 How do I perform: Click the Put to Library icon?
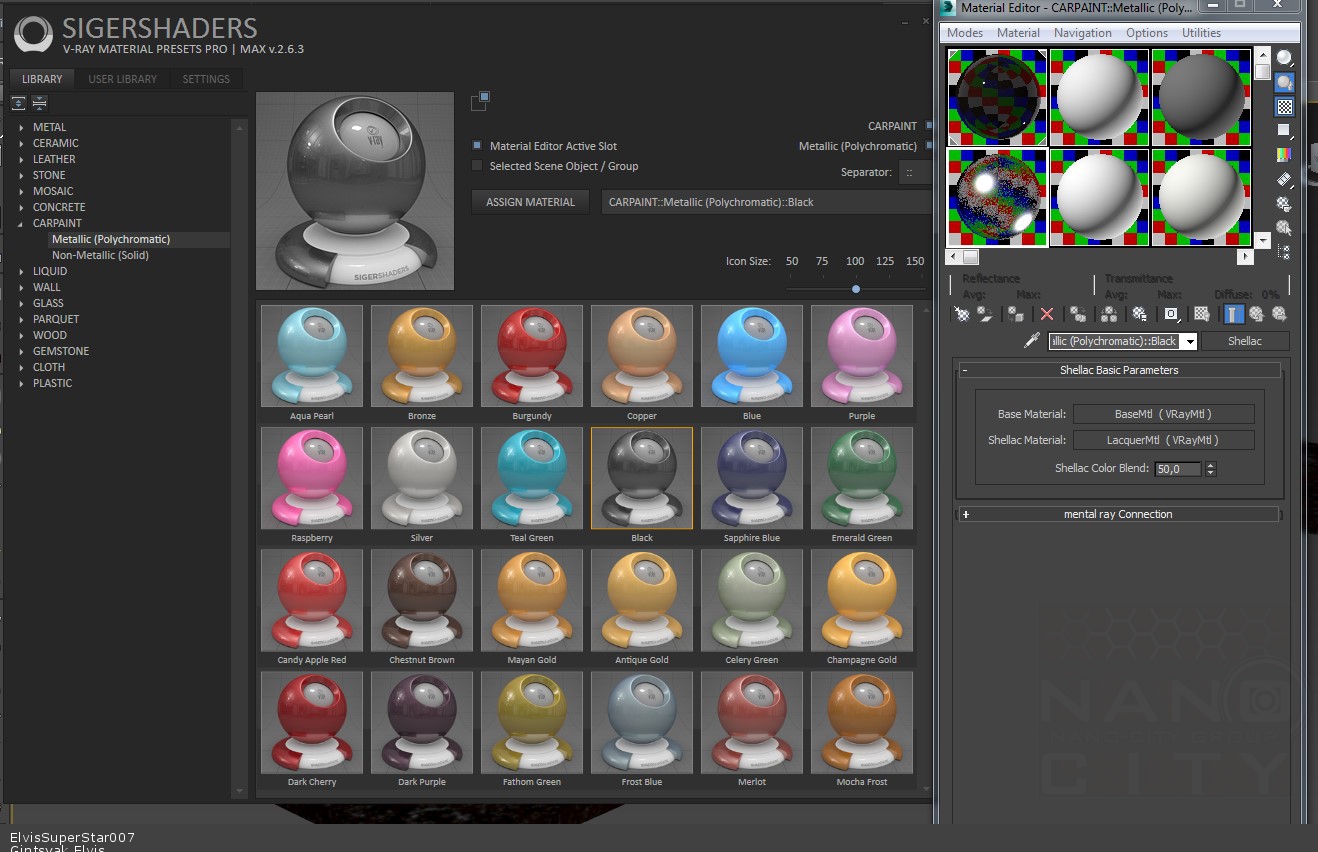coord(1140,314)
